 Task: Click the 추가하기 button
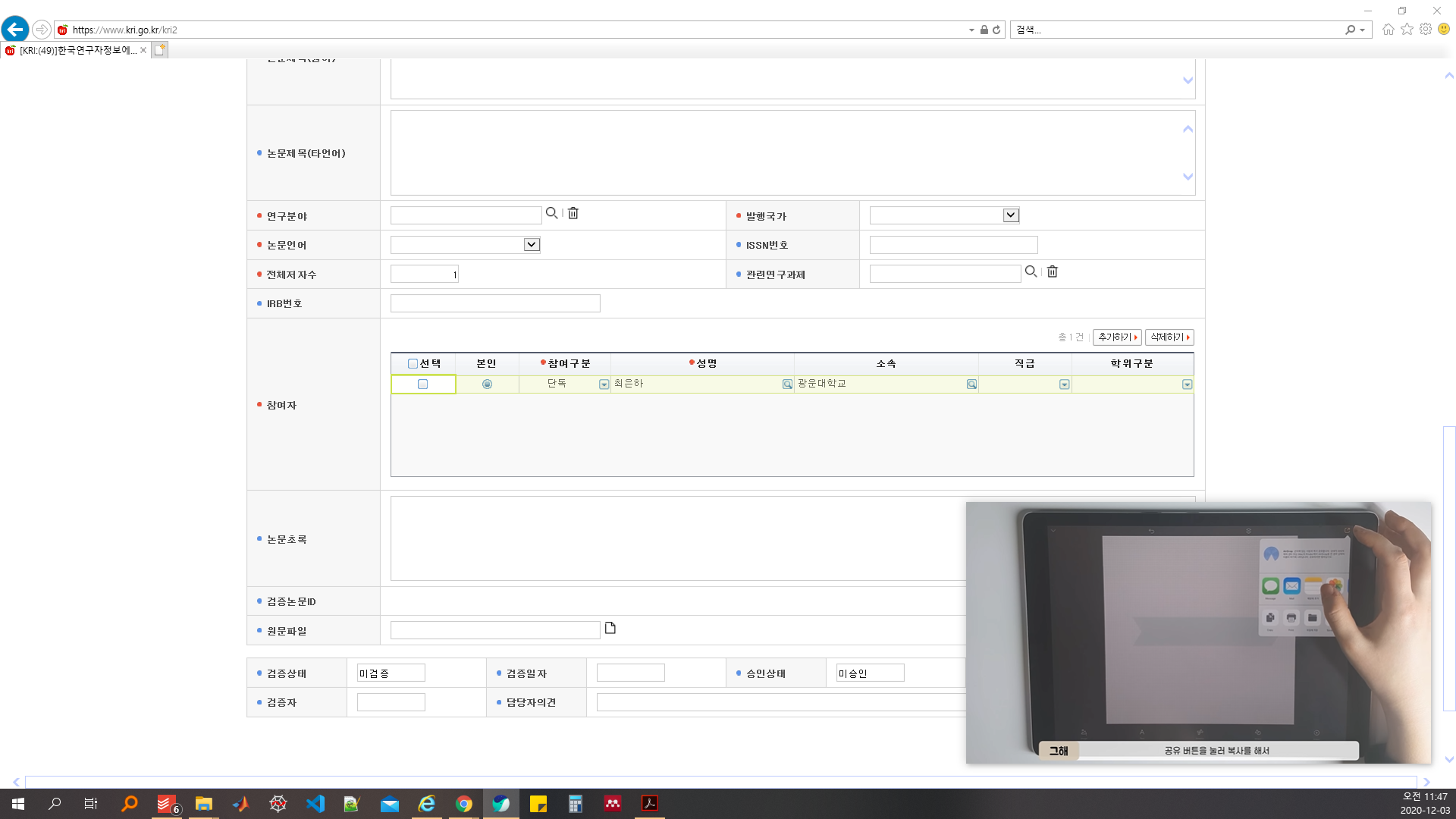coord(1117,337)
